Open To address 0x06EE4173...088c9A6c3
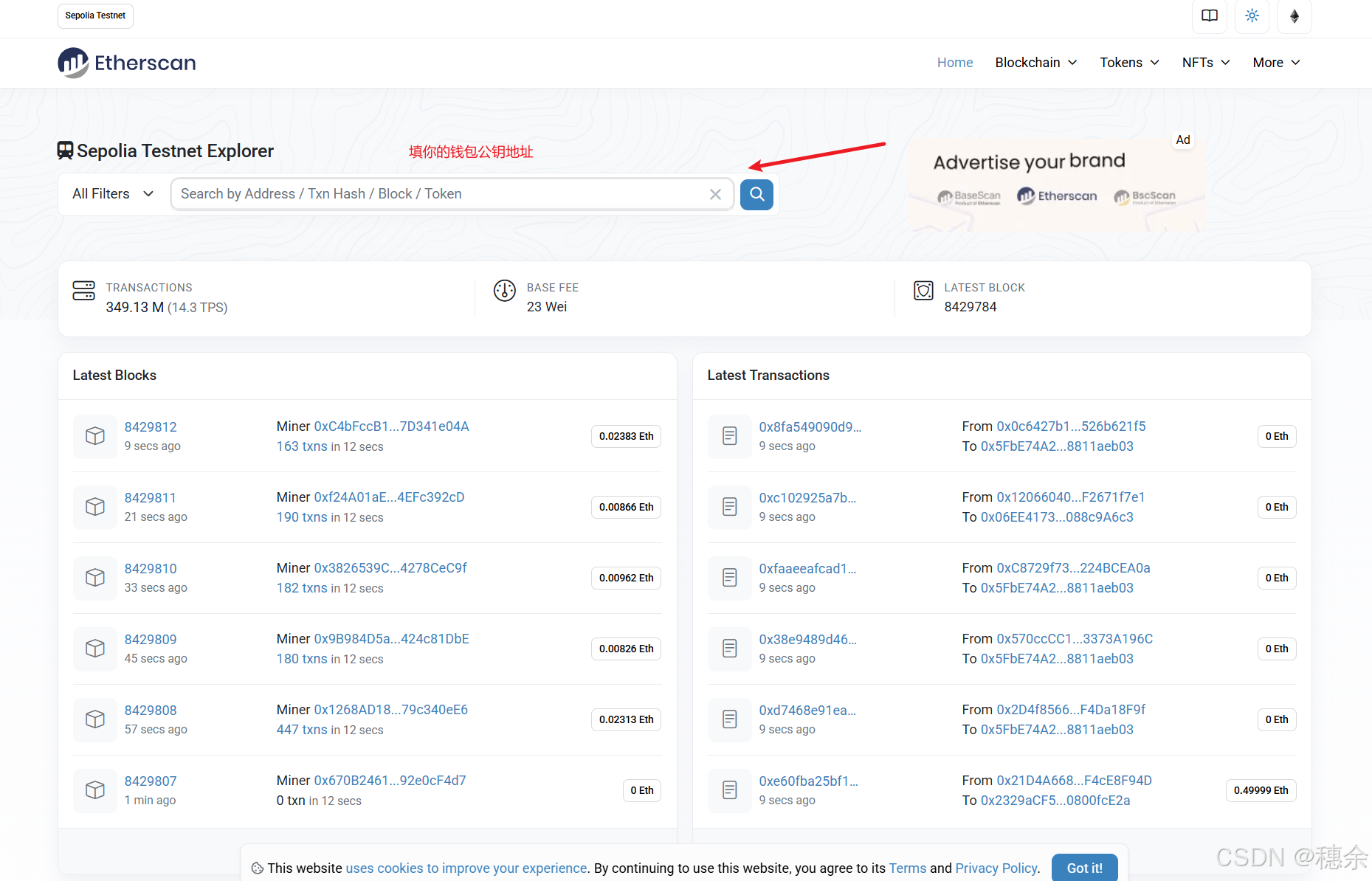This screenshot has height=881, width=1372. coord(1057,517)
